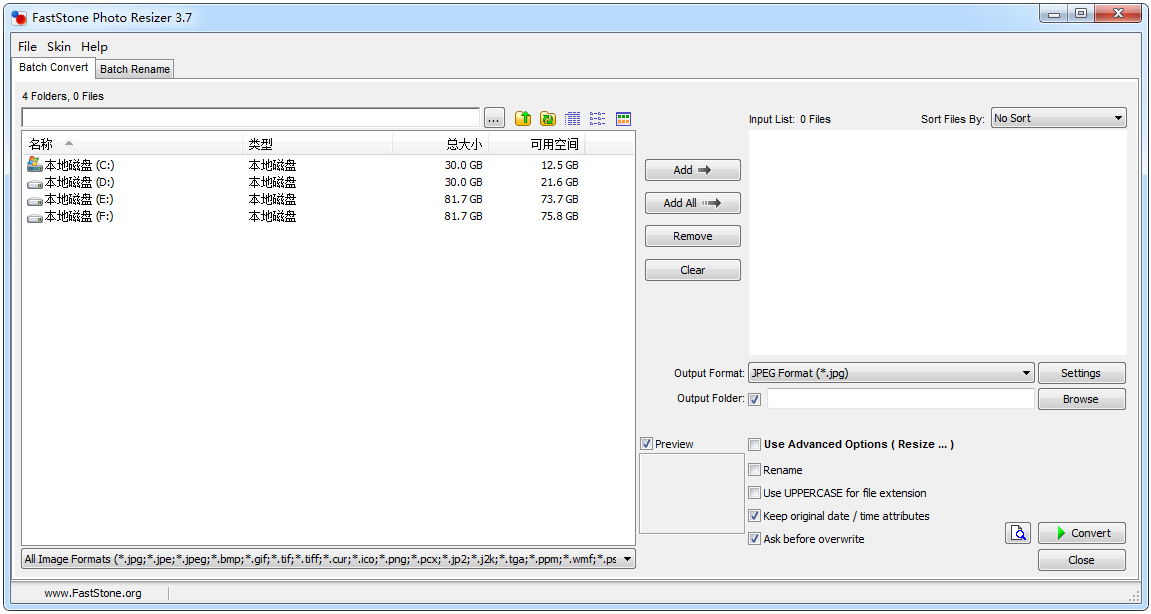The width and height of the screenshot is (1151, 614).
Task: Open the Skin menu
Action: coord(59,46)
